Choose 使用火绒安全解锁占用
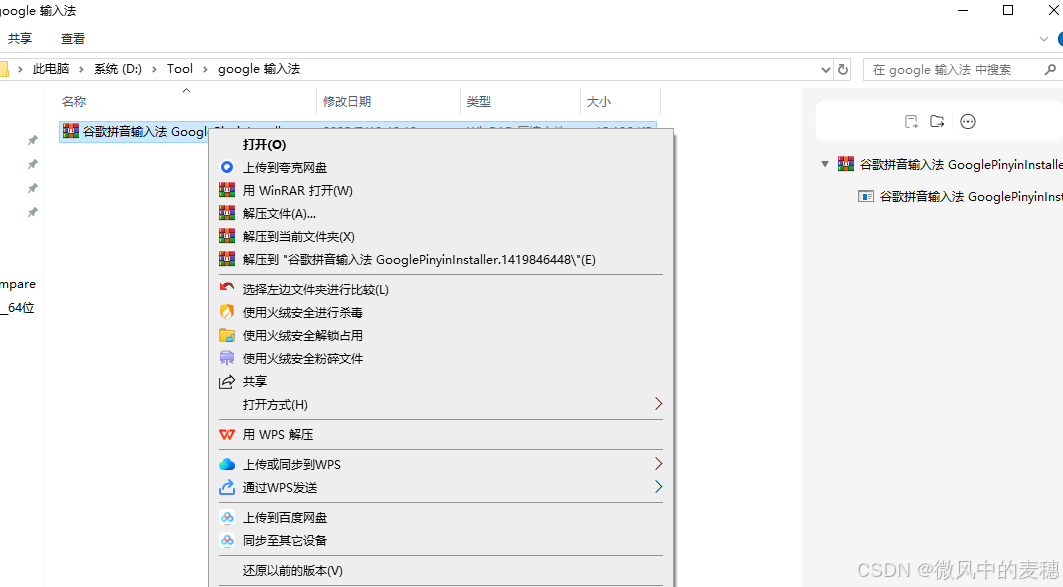This screenshot has width=1063, height=587. pos(302,336)
